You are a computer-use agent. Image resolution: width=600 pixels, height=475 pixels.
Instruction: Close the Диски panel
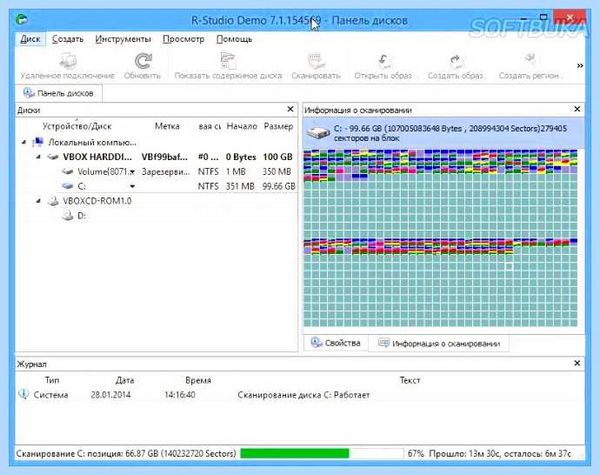point(290,109)
